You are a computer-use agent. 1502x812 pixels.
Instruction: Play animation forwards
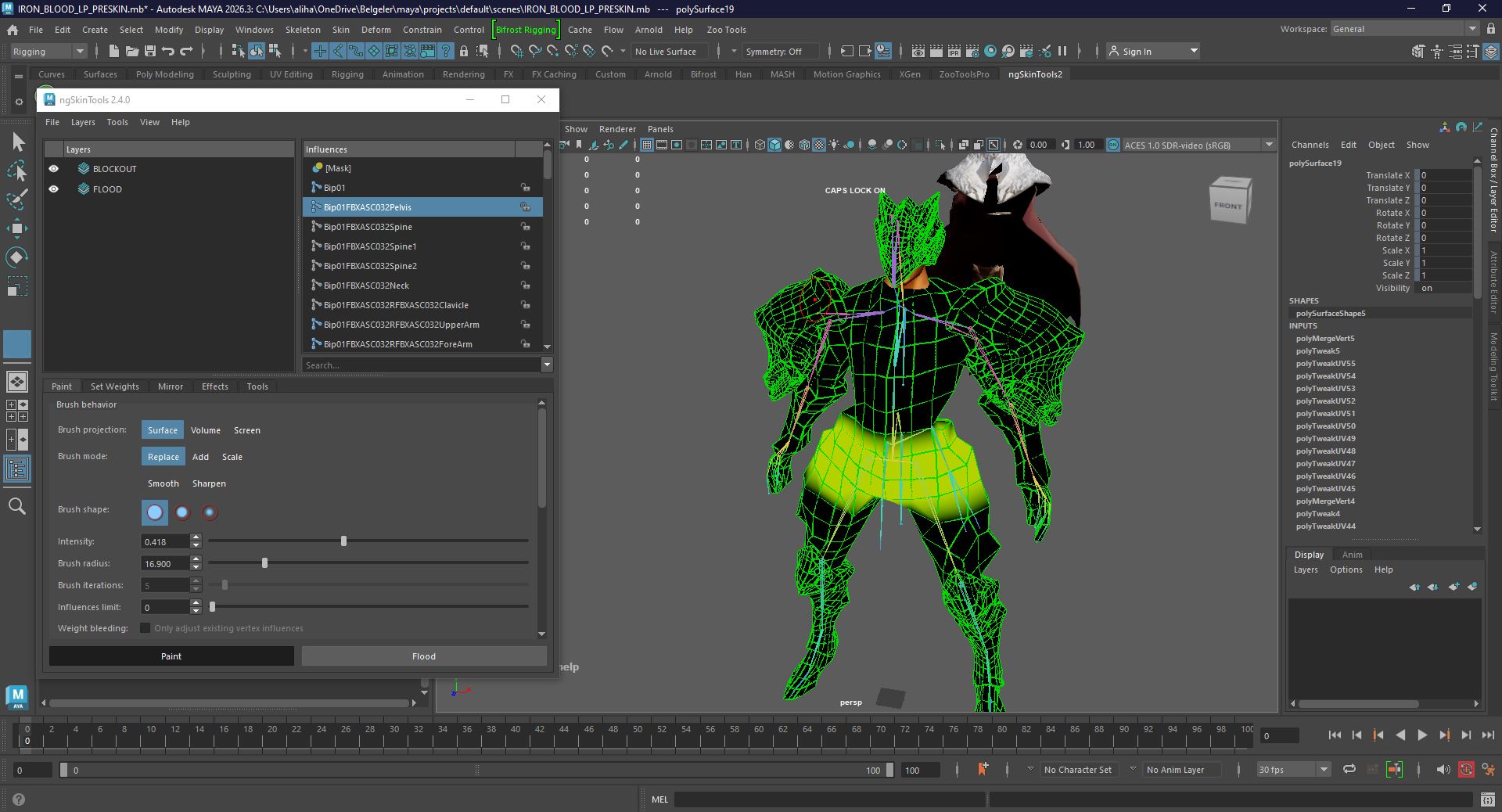tap(1422, 735)
